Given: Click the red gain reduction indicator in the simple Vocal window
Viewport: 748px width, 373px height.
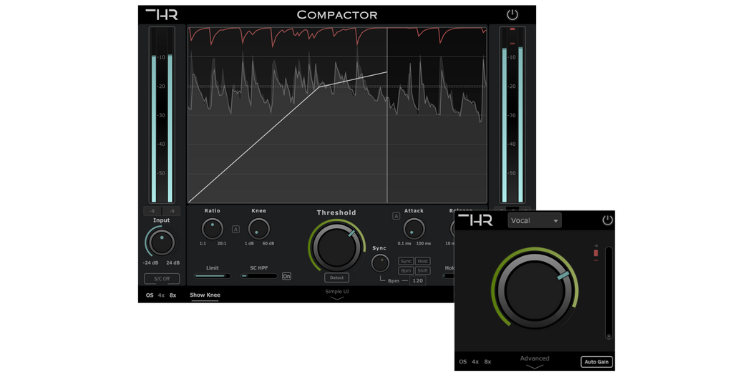Looking at the screenshot, I should coord(595,253).
